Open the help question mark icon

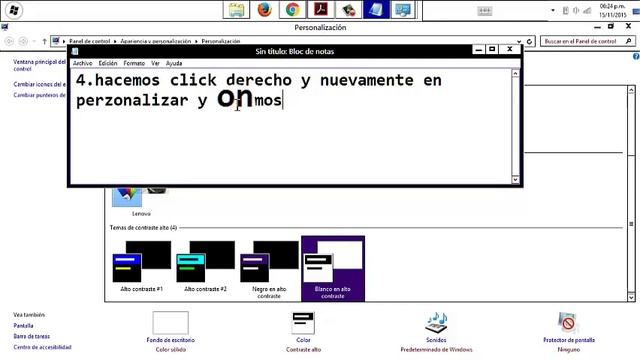636,57
